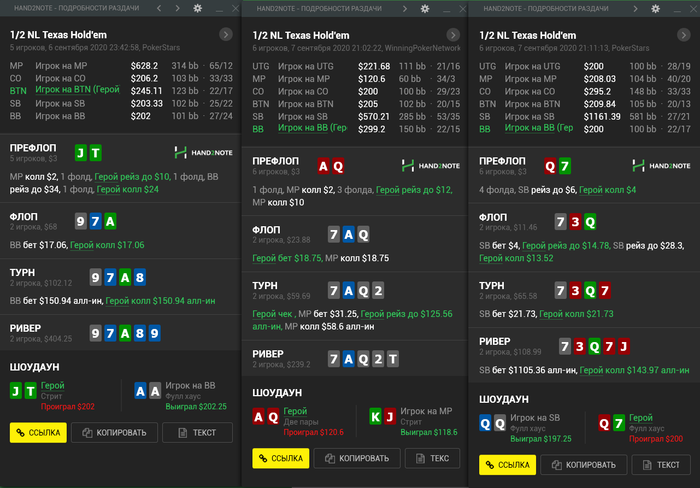Click 'Герой колл $24' preflop action

point(128,189)
